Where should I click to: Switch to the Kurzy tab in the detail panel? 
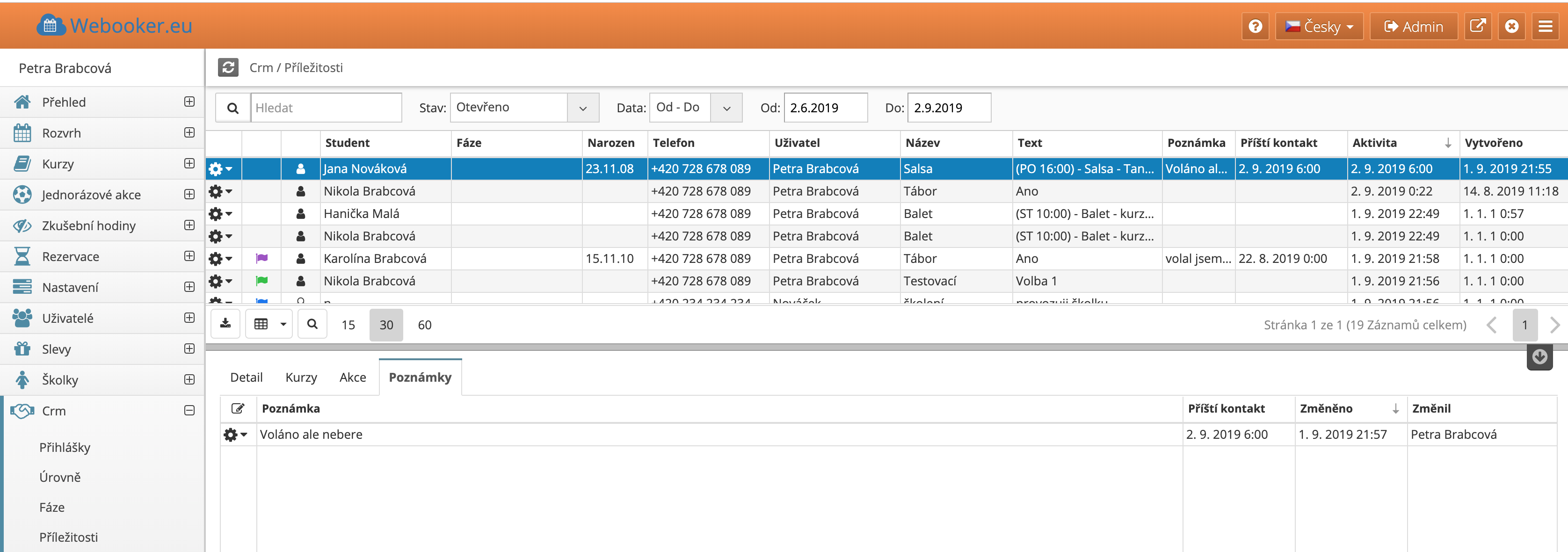301,378
